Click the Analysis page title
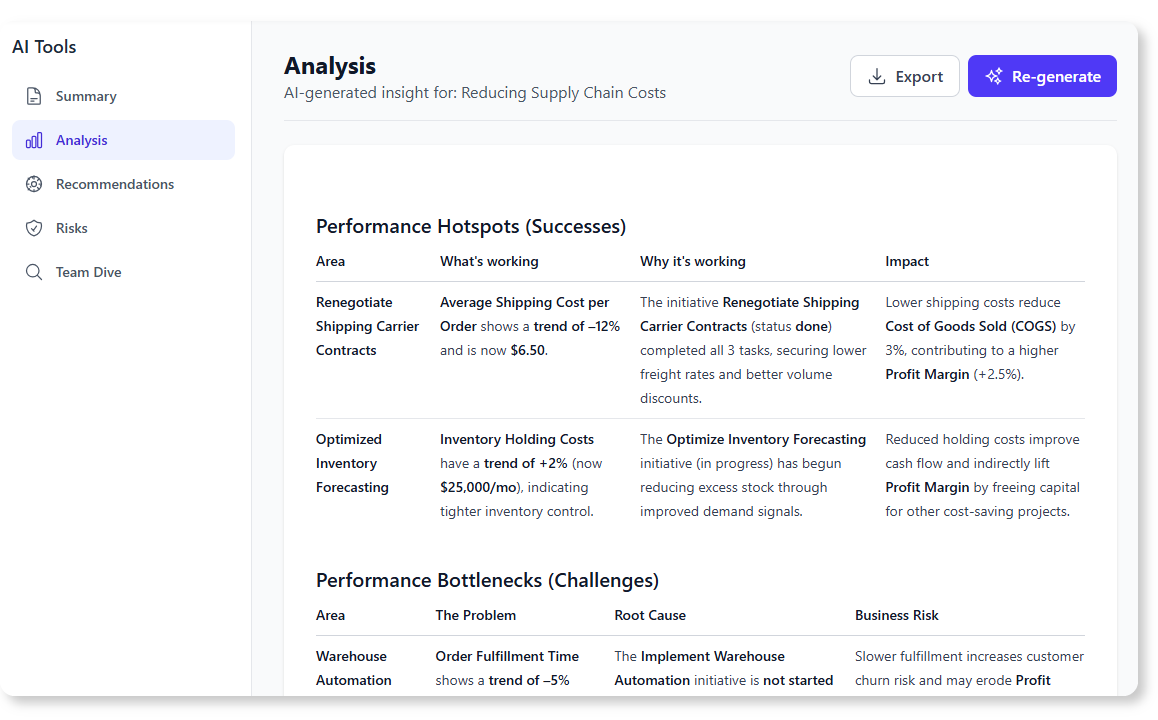This screenshot has width=1158, height=720. point(330,66)
